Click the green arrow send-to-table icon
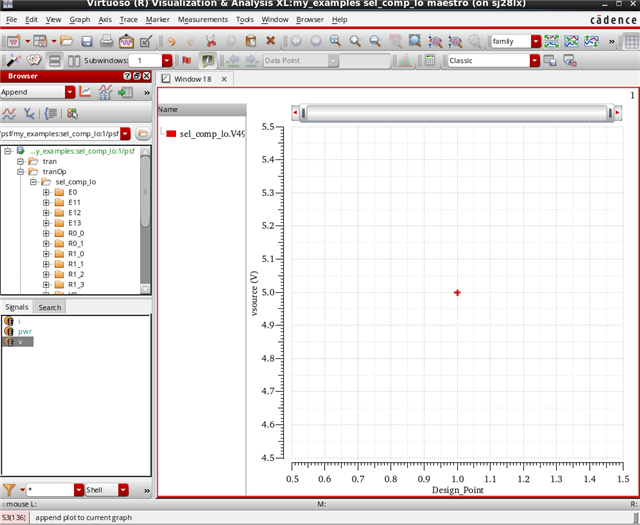Viewport: 640px width, 525px height. coord(125,92)
